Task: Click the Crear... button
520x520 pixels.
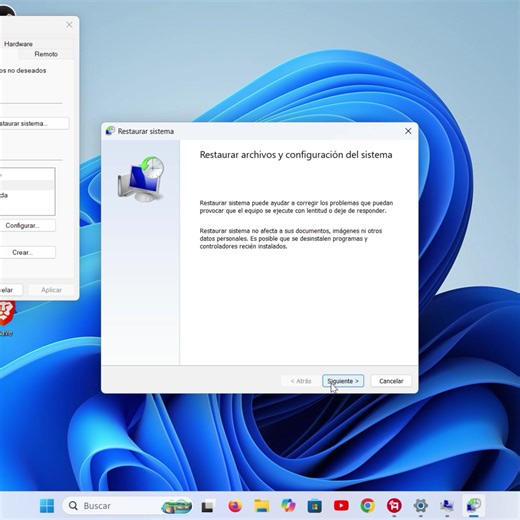Action: (x=27, y=253)
